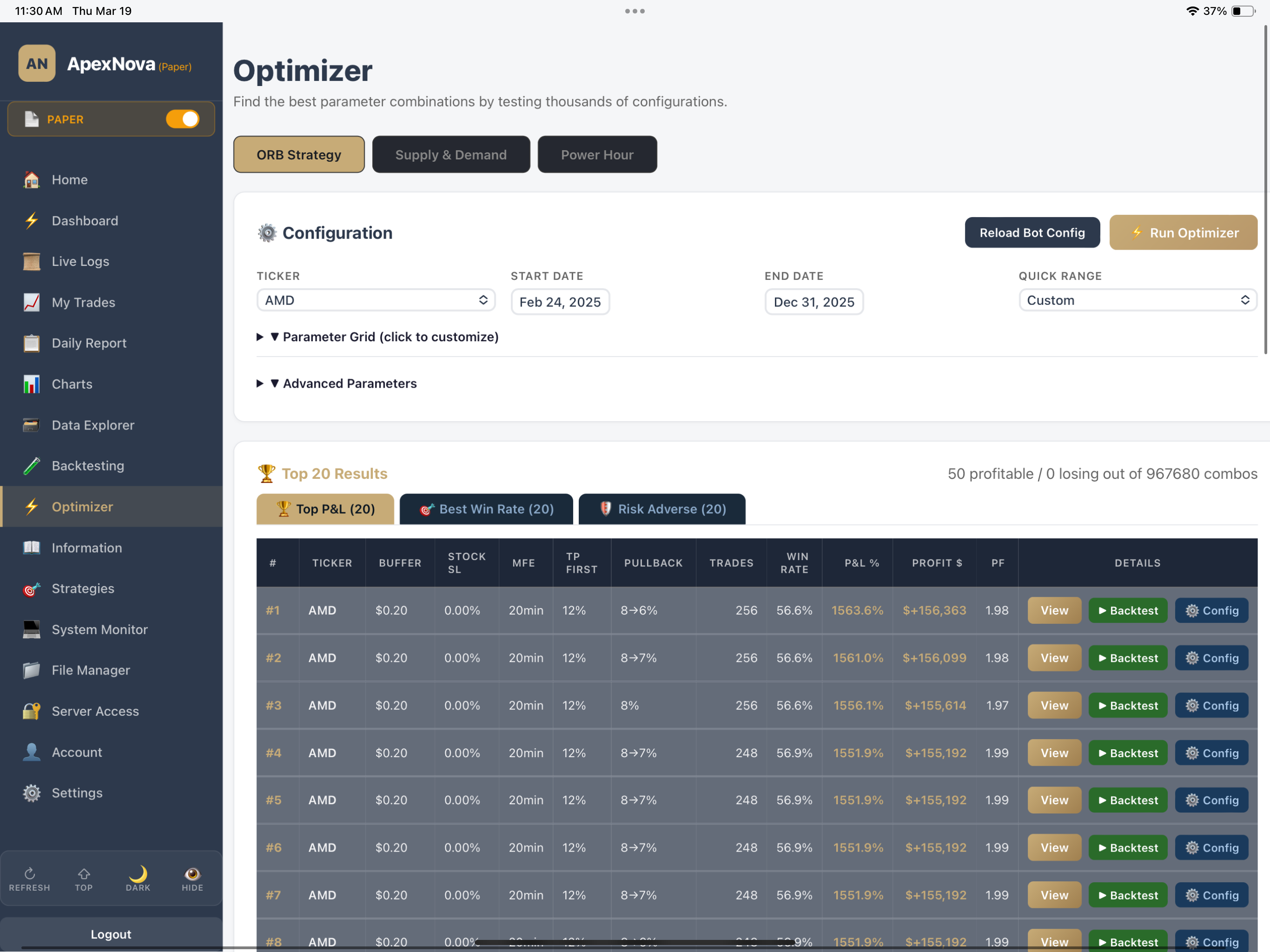Open the Daily Report clipboard icon
Viewport: 1270px width, 952px height.
pyautogui.click(x=32, y=343)
